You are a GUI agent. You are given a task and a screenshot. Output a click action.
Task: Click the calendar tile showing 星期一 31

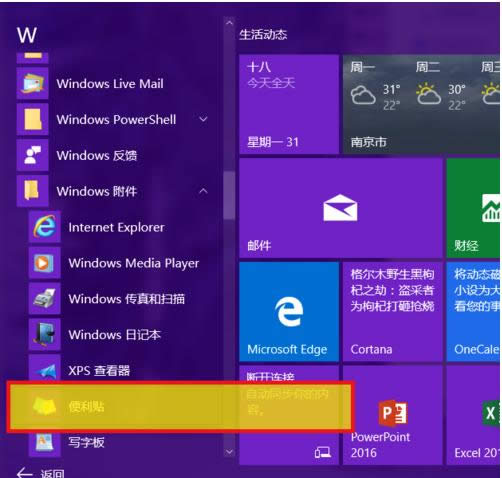[289, 104]
